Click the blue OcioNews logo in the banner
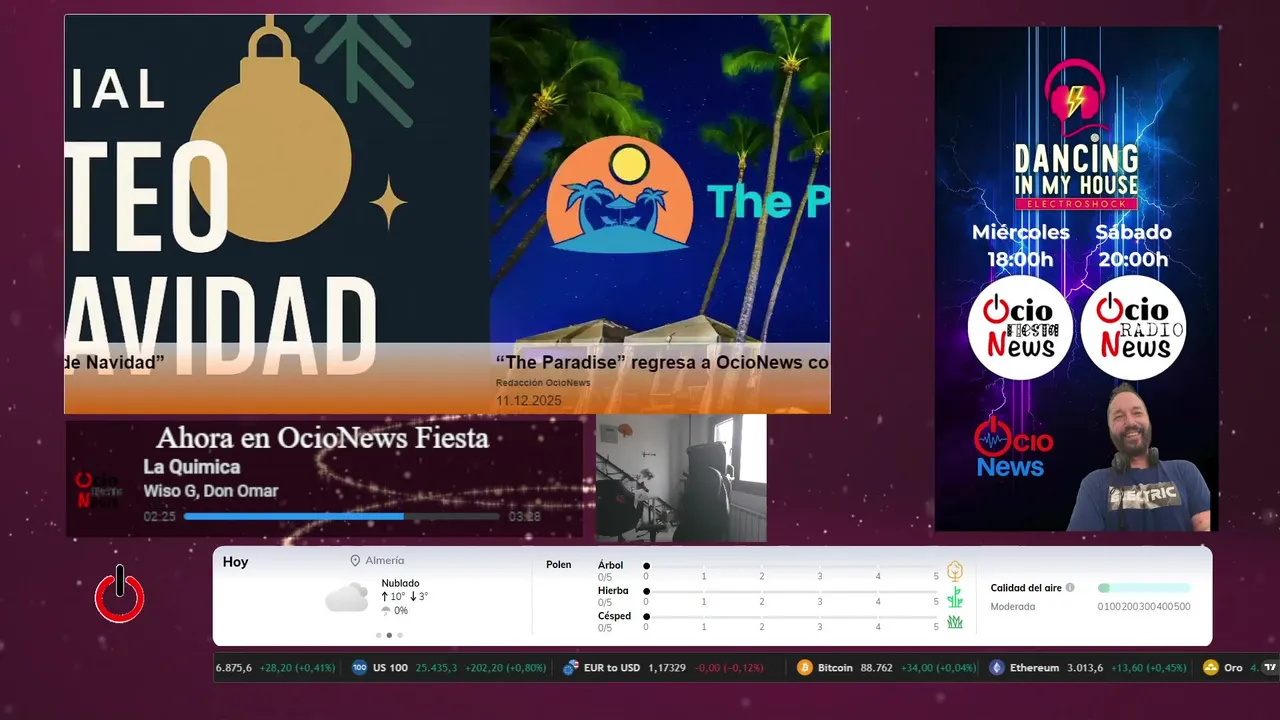This screenshot has width=1280, height=720. [1012, 448]
